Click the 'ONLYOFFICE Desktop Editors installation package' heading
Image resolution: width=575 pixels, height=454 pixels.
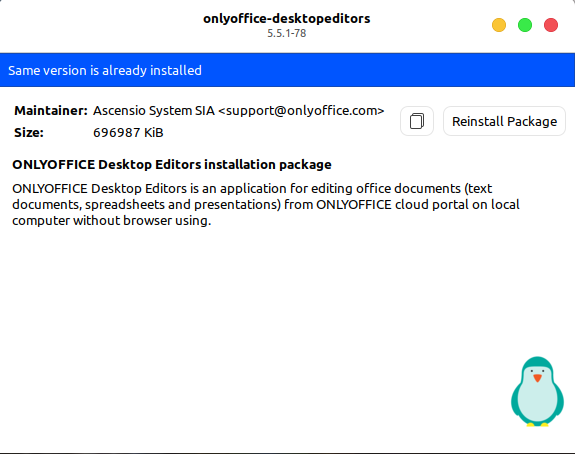[172, 165]
